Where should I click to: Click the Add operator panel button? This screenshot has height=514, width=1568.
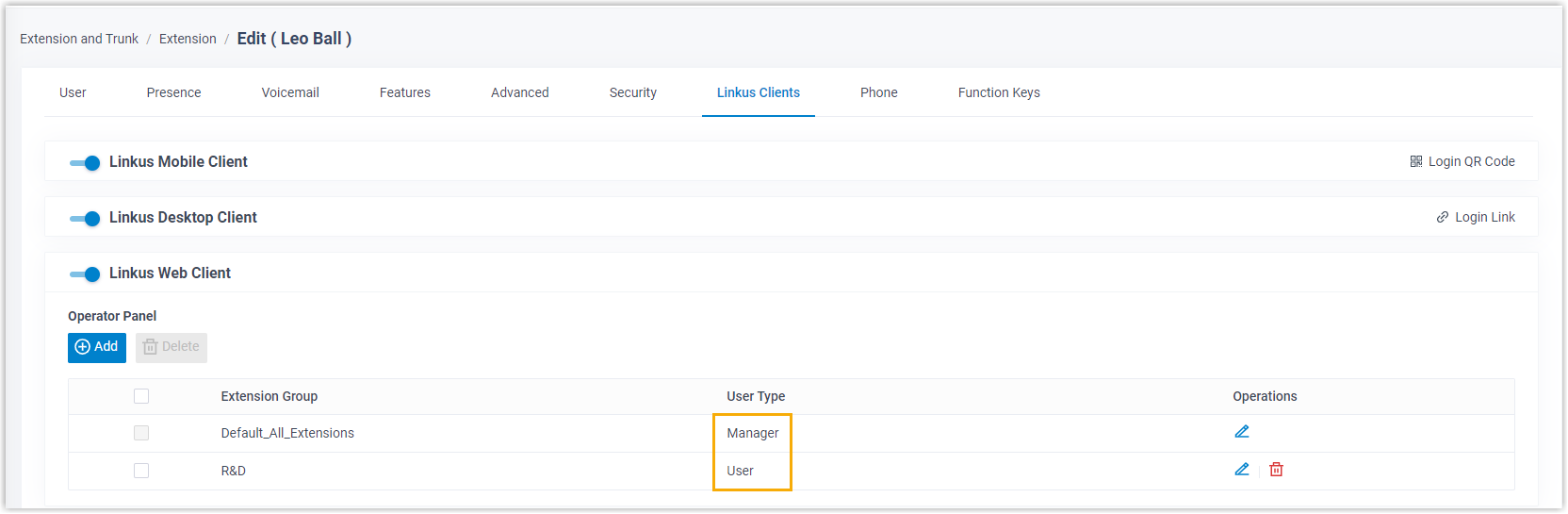97,347
